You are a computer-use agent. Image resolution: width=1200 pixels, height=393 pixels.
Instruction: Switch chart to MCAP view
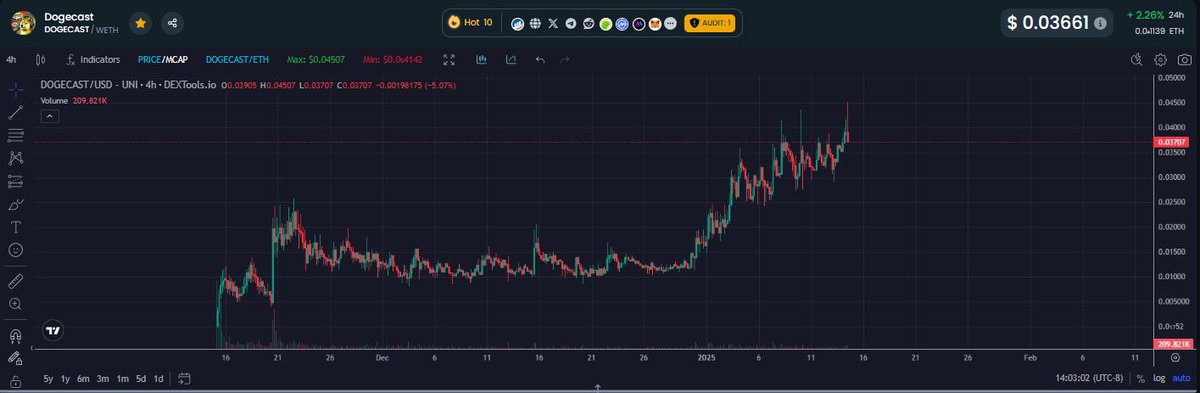[x=177, y=60]
